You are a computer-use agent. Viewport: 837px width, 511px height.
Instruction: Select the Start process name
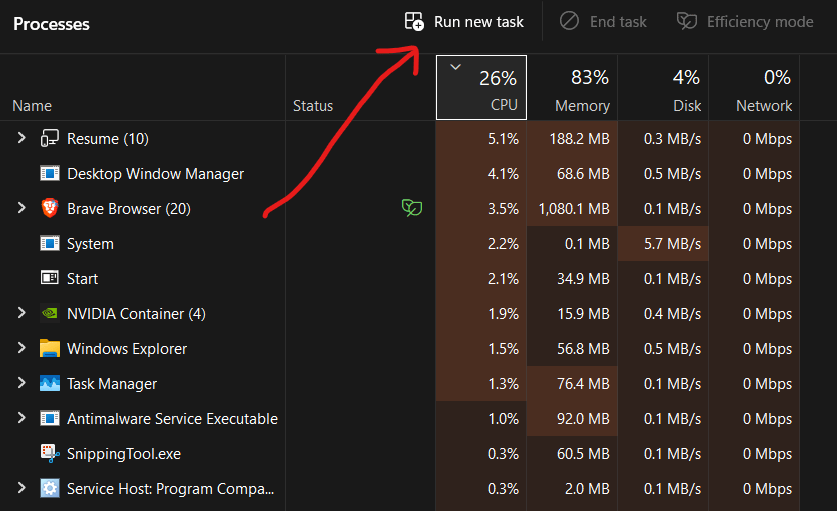coord(82,279)
